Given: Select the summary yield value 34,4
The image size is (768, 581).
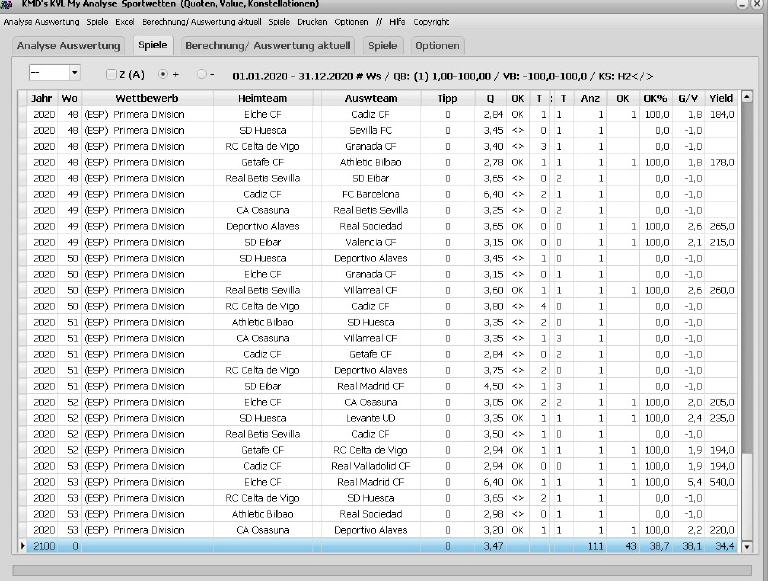Looking at the screenshot, I should pos(721,546).
